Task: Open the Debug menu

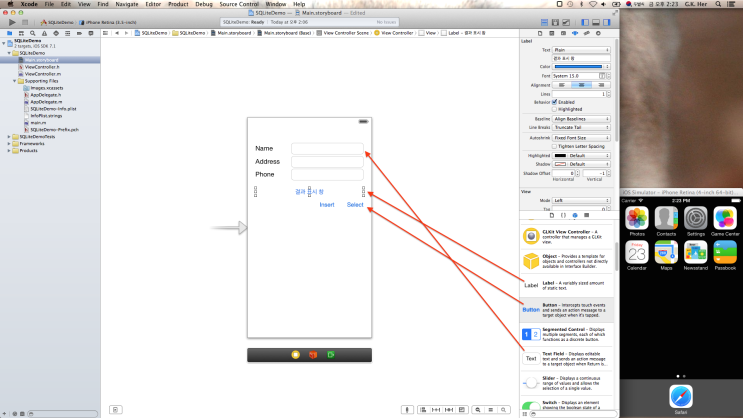Action: (204, 4)
